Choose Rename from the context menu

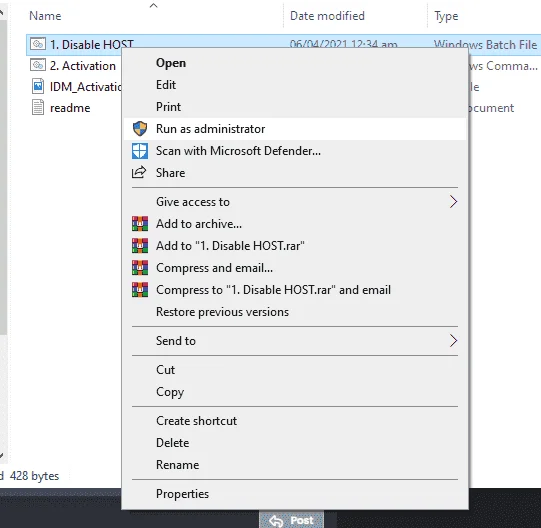tap(295, 465)
